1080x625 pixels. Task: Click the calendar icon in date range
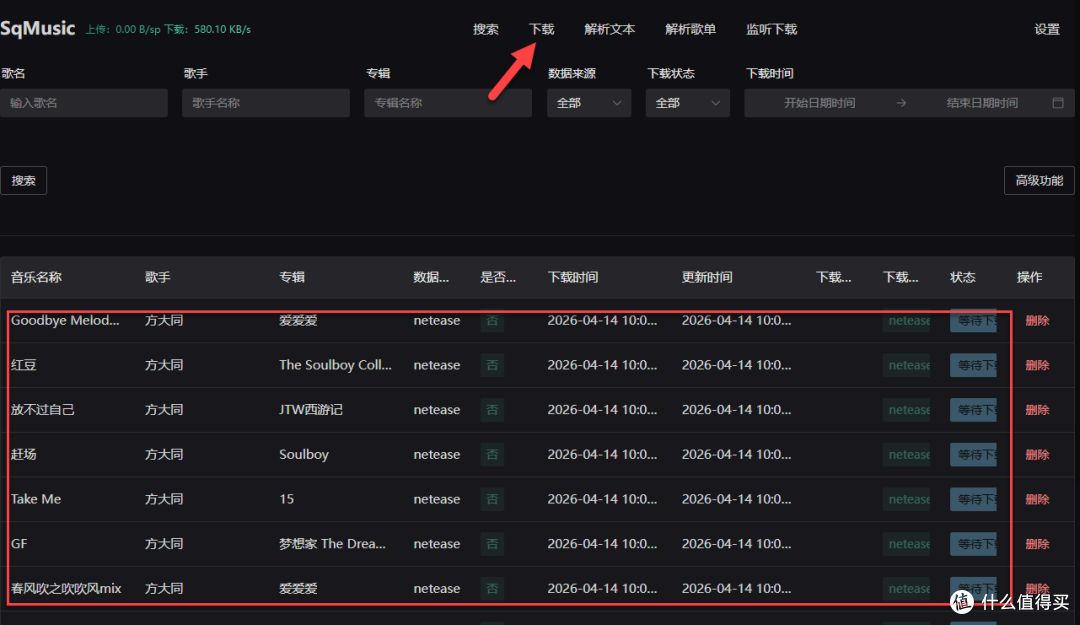coord(1058,103)
